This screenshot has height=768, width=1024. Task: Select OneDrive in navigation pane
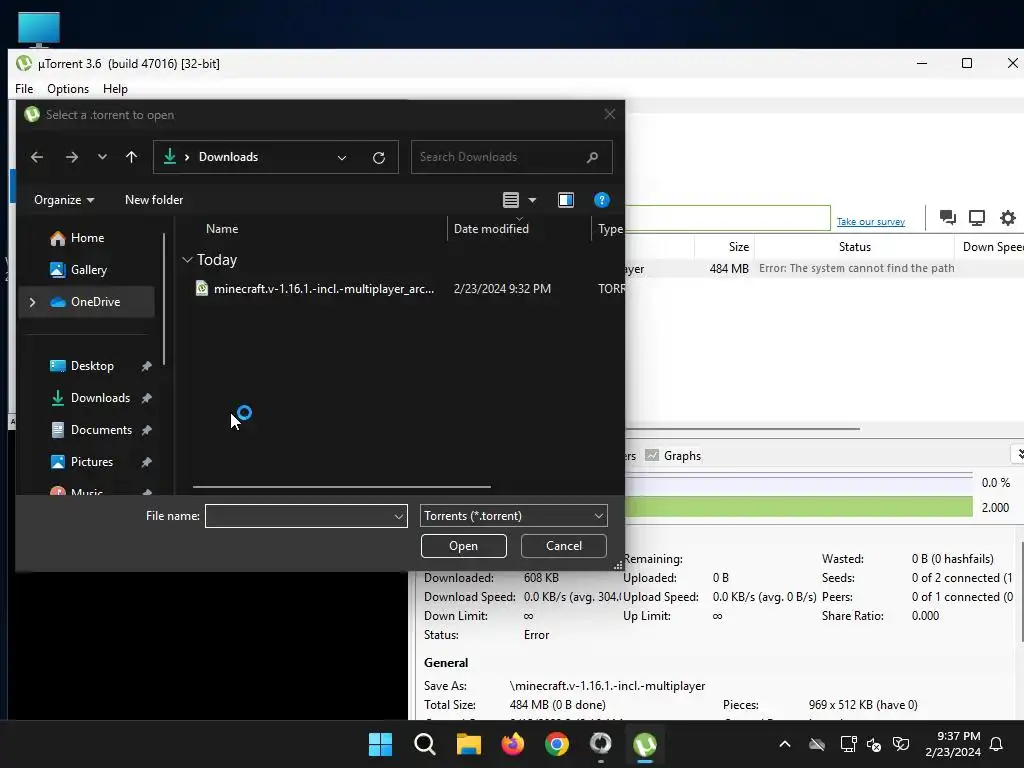86,302
